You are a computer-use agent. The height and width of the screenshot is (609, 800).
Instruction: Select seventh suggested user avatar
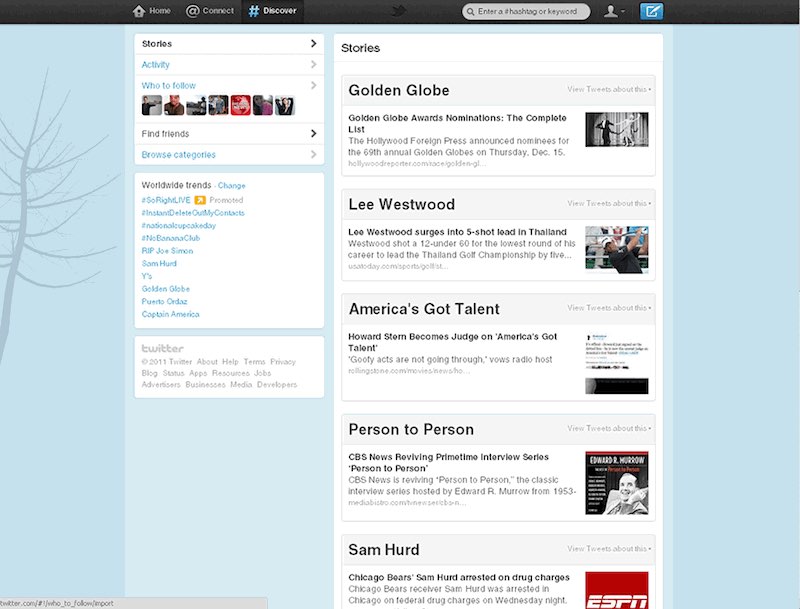pyautogui.click(x=285, y=105)
